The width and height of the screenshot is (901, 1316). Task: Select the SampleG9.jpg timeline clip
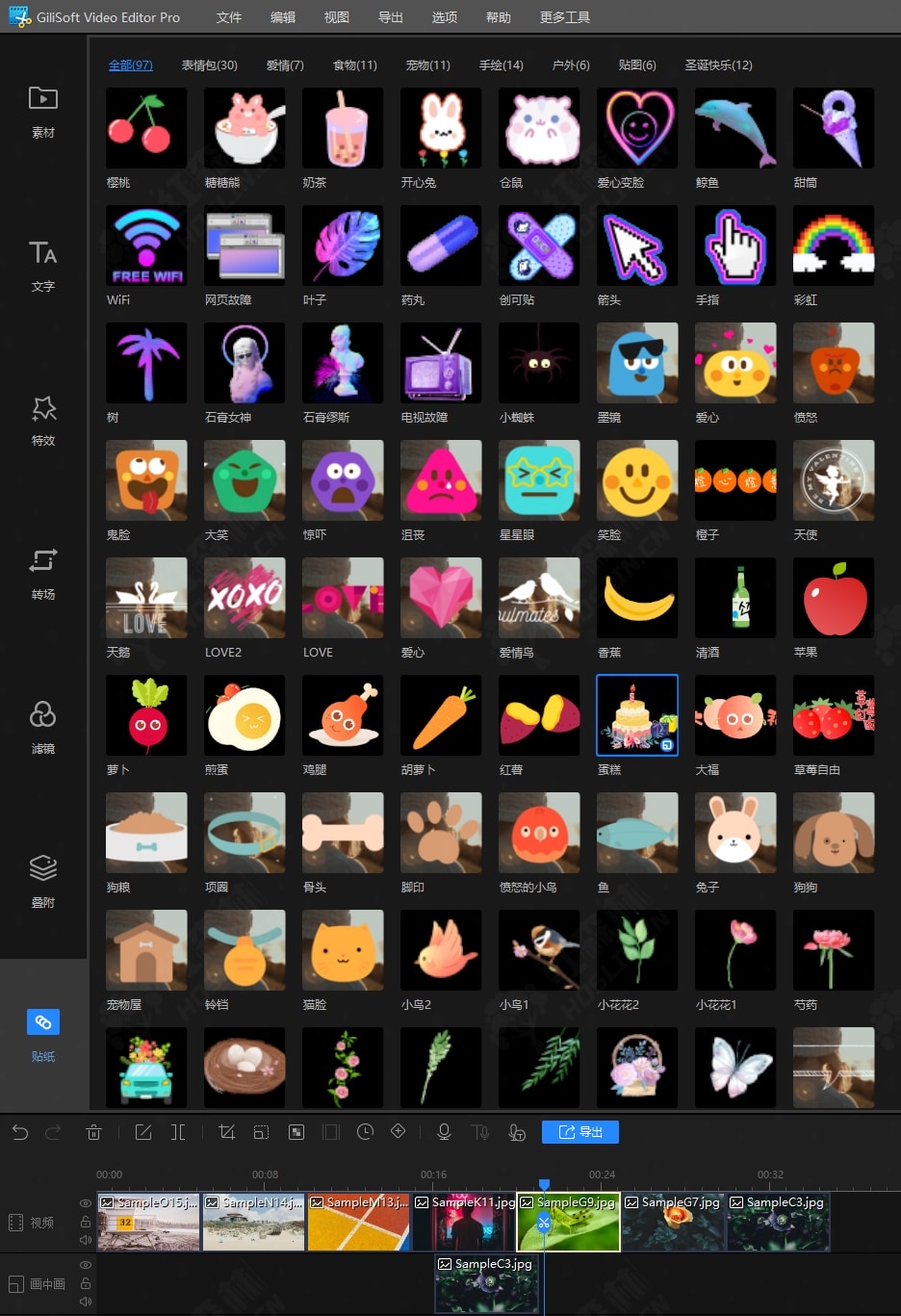click(x=569, y=1223)
